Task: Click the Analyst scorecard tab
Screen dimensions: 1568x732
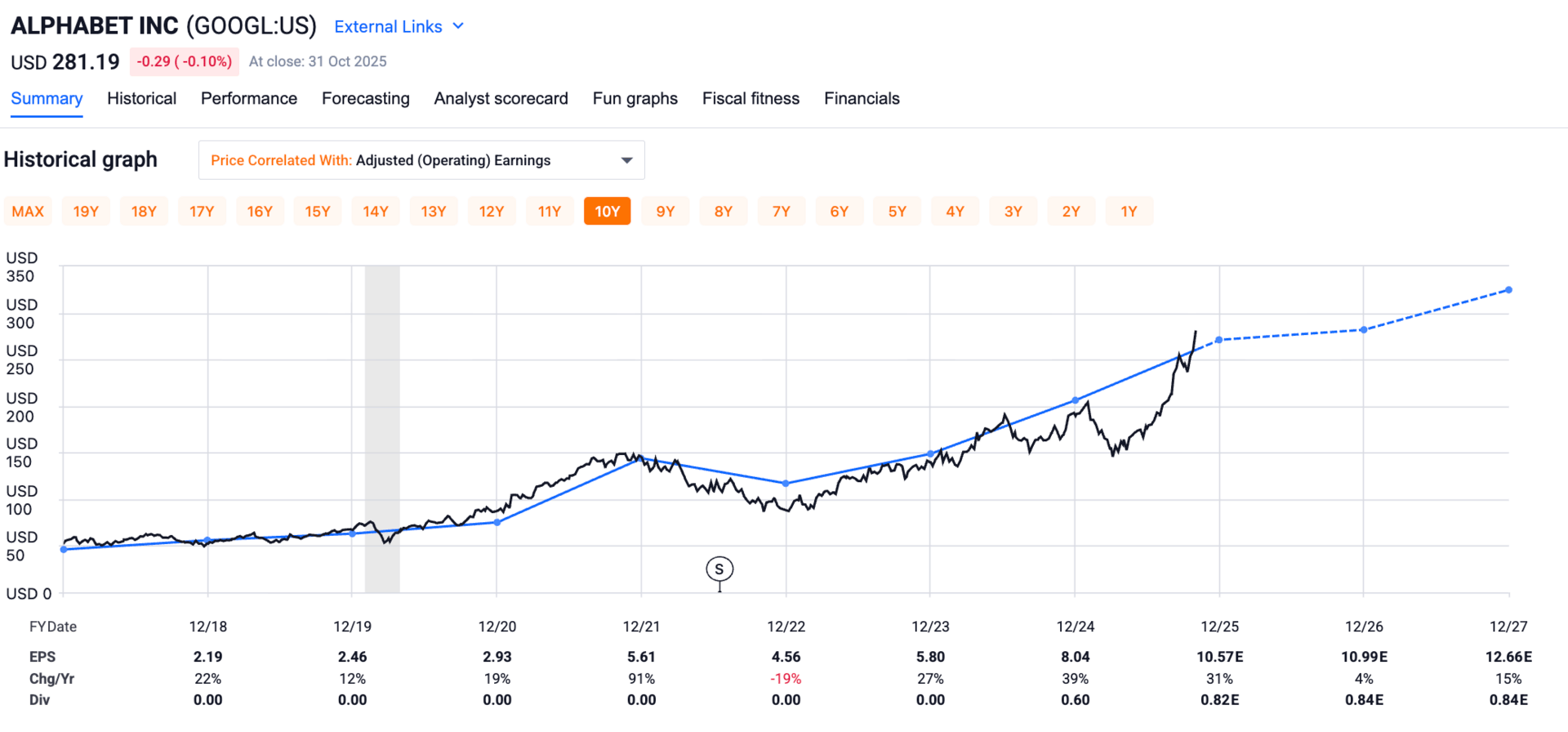Action: pyautogui.click(x=501, y=99)
